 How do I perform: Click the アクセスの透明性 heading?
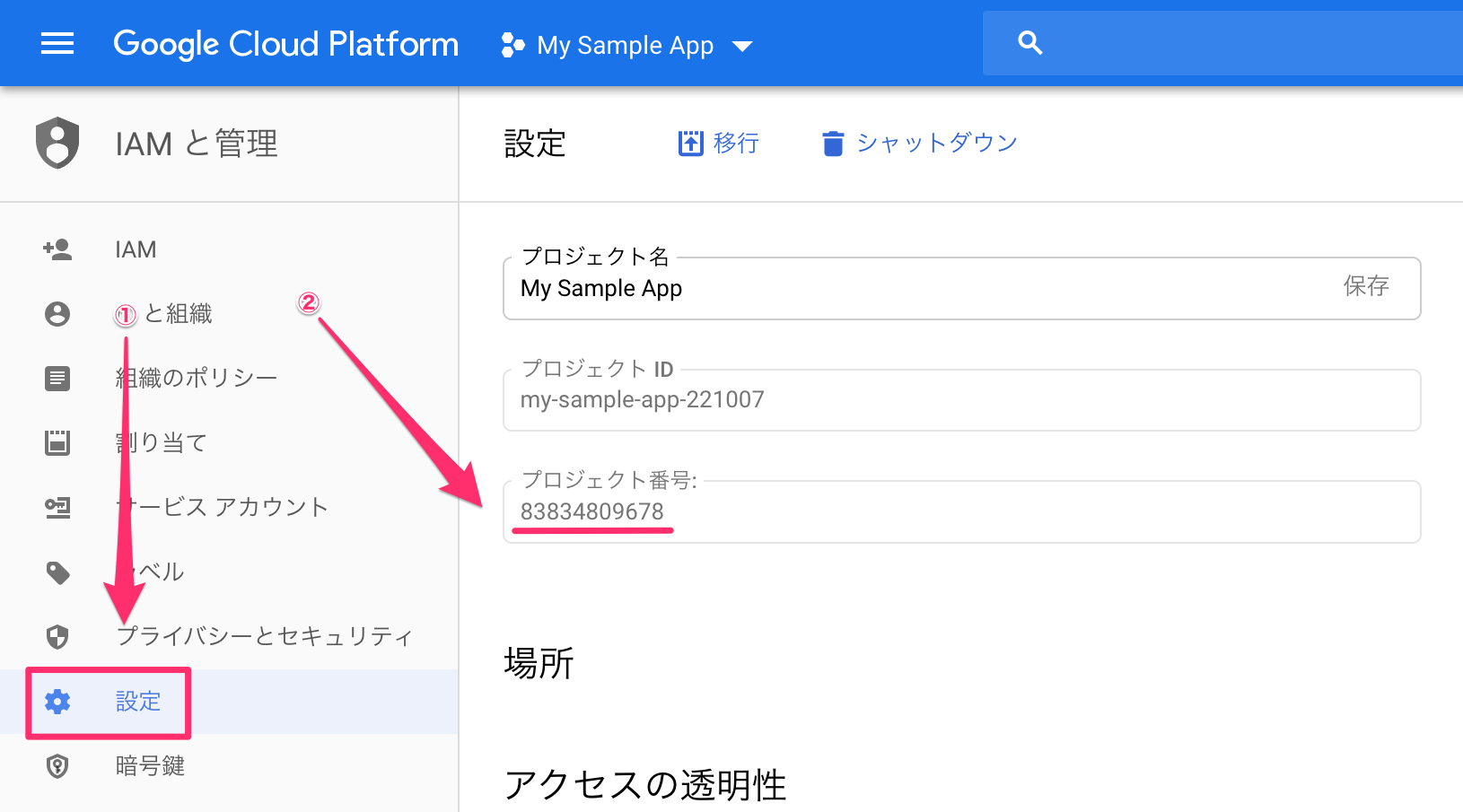[645, 785]
